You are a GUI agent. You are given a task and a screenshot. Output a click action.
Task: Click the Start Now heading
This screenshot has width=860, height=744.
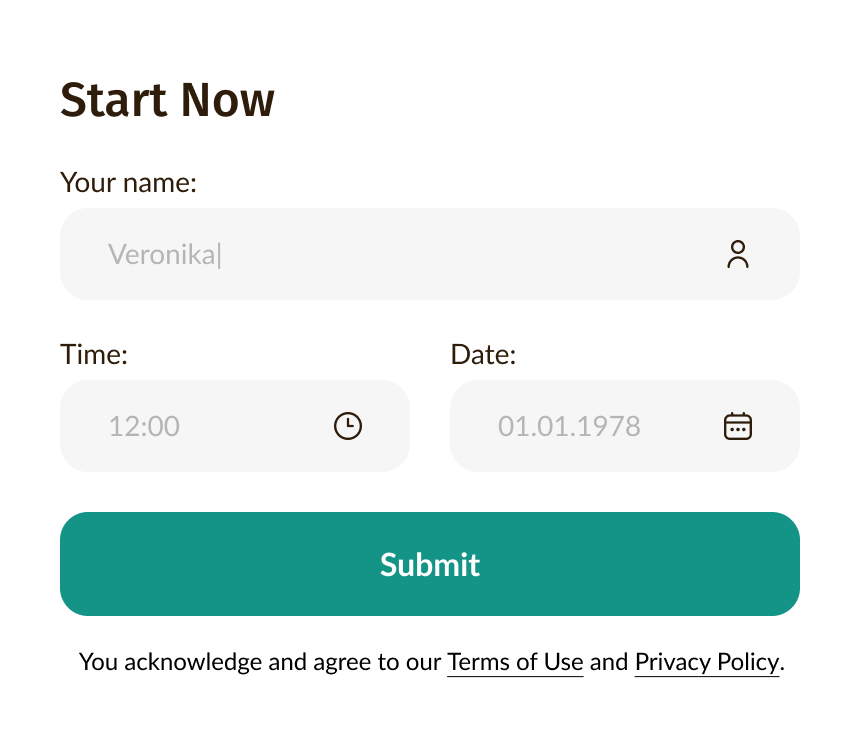[167, 100]
